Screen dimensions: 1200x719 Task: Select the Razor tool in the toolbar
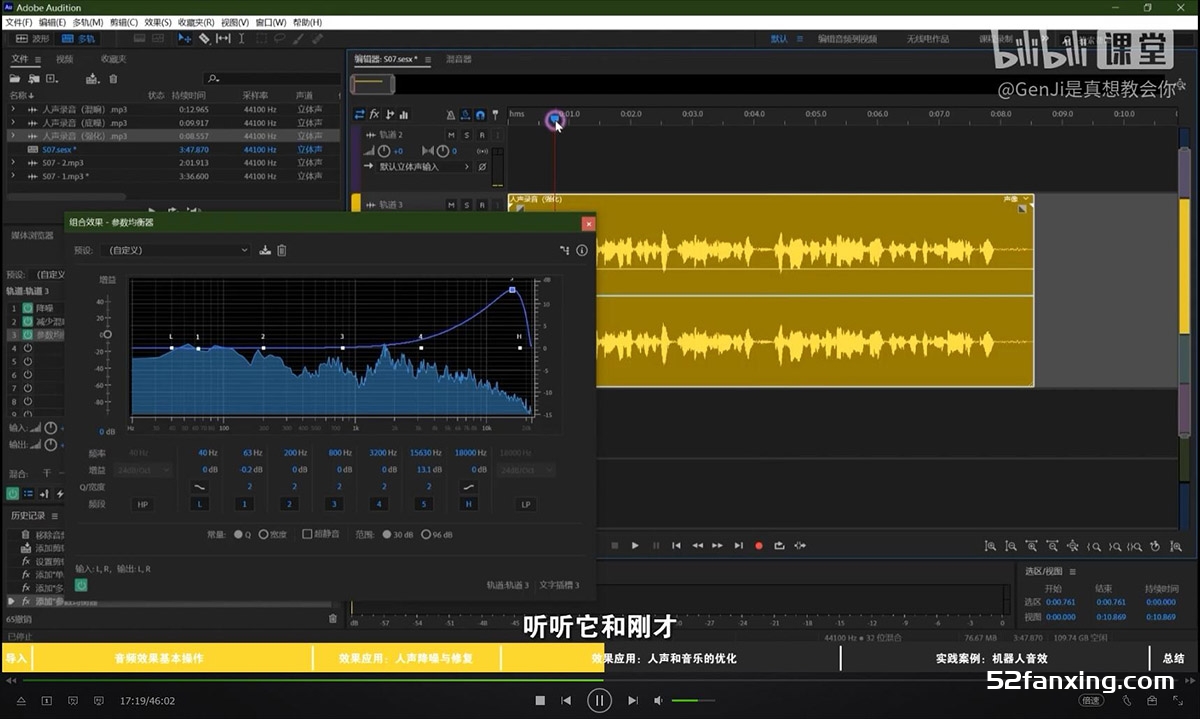pyautogui.click(x=204, y=38)
